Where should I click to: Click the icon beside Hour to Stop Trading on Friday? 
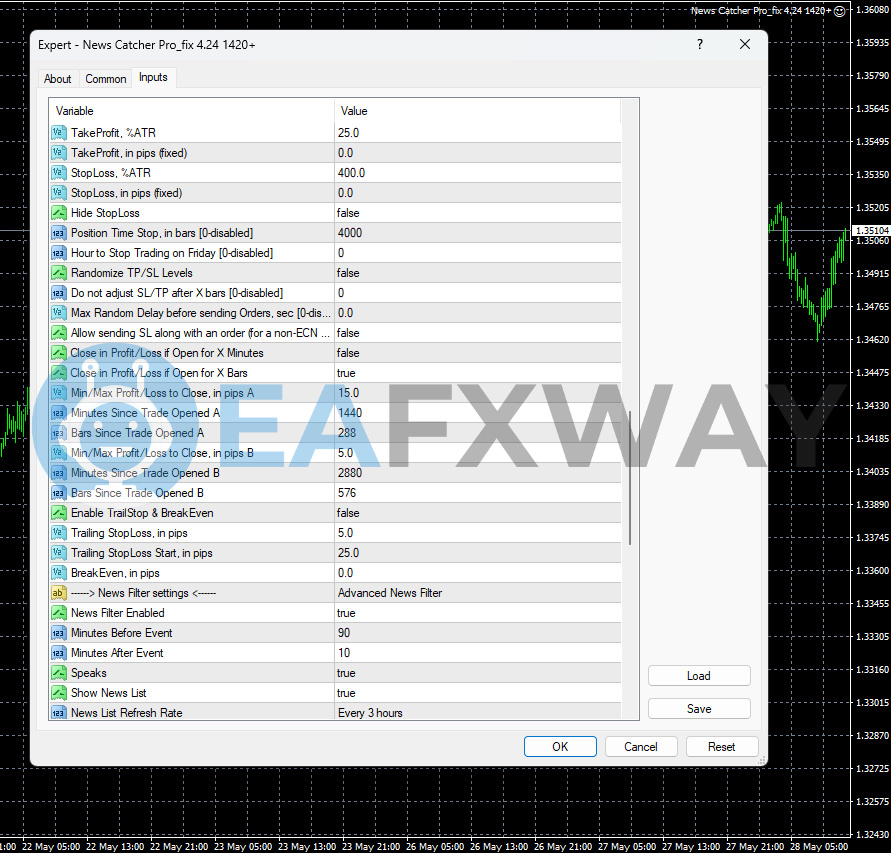pyautogui.click(x=59, y=253)
